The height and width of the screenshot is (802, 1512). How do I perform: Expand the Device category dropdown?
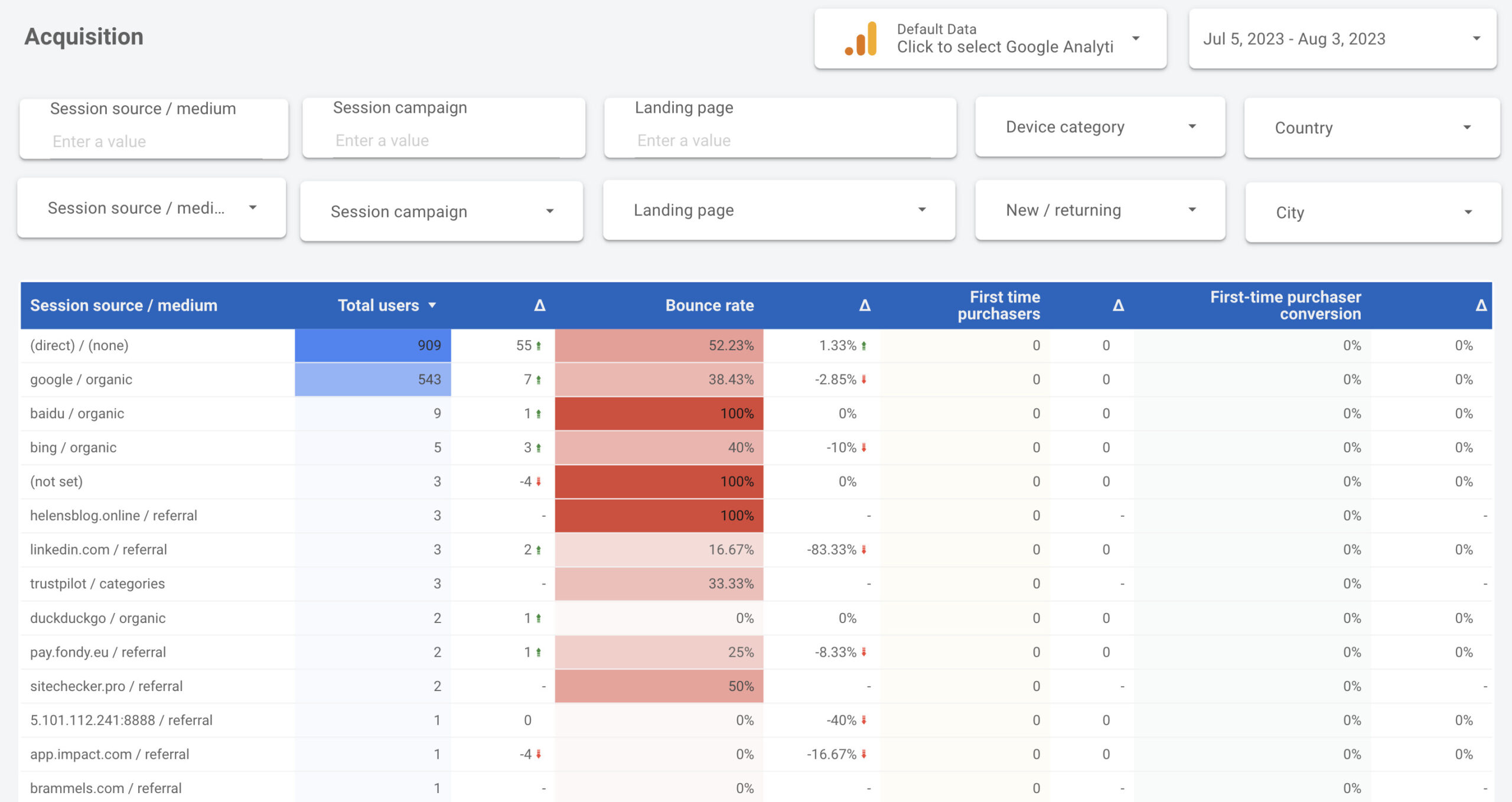1100,127
